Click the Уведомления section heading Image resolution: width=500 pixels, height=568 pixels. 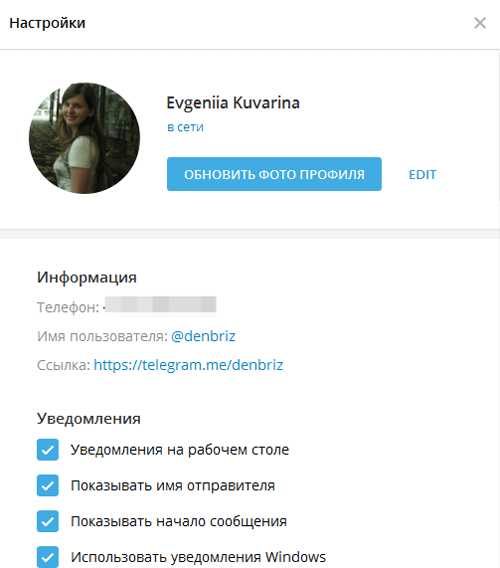[x=89, y=419]
